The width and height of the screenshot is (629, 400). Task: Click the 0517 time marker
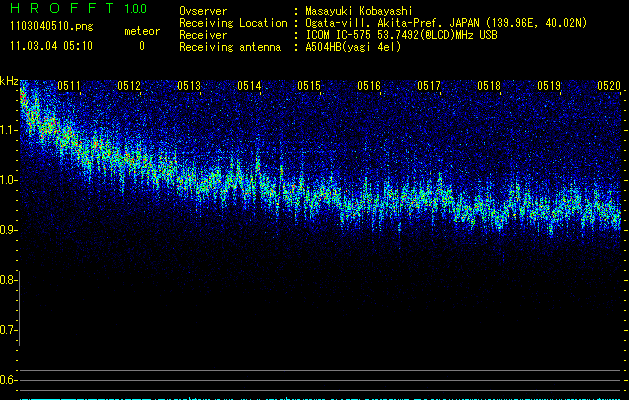[x=428, y=86]
